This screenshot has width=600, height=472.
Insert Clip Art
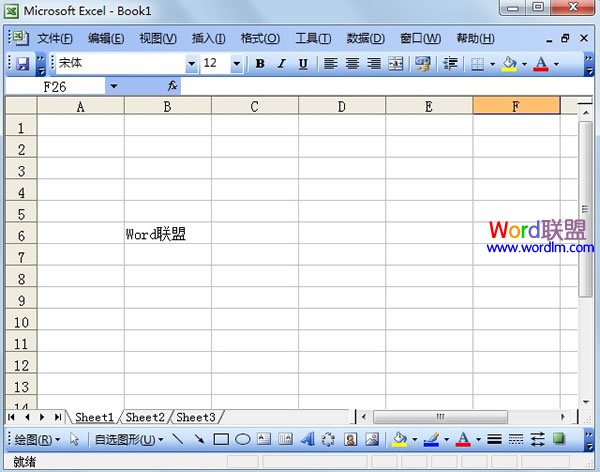pos(350,439)
